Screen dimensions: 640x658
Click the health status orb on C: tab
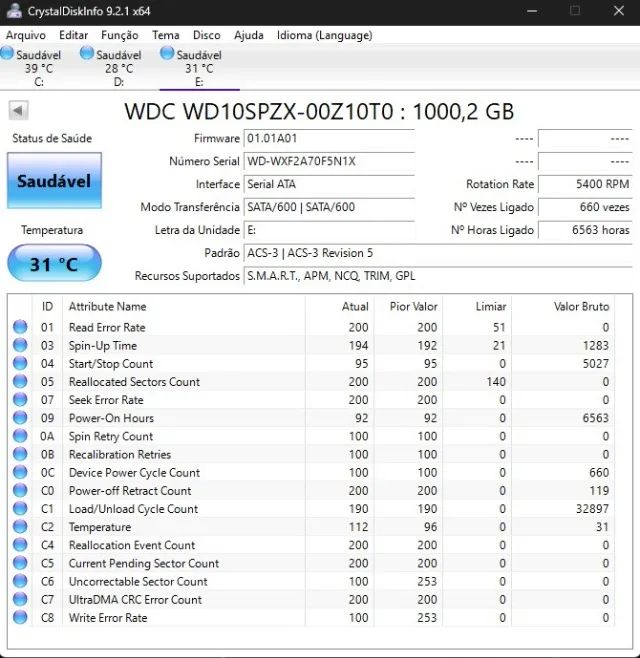(7, 53)
